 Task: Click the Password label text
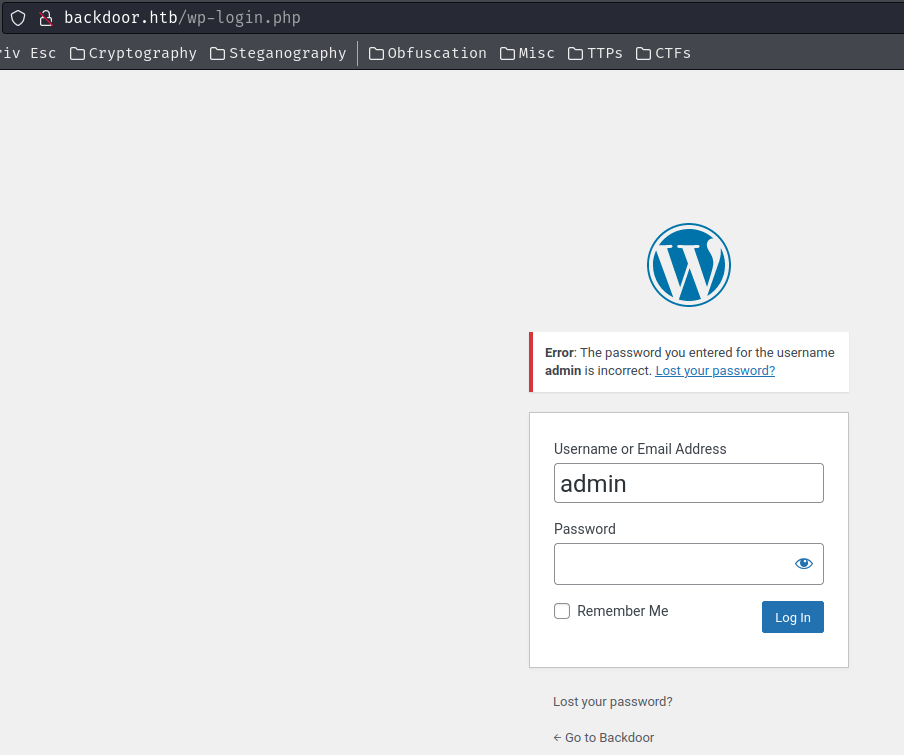point(585,529)
